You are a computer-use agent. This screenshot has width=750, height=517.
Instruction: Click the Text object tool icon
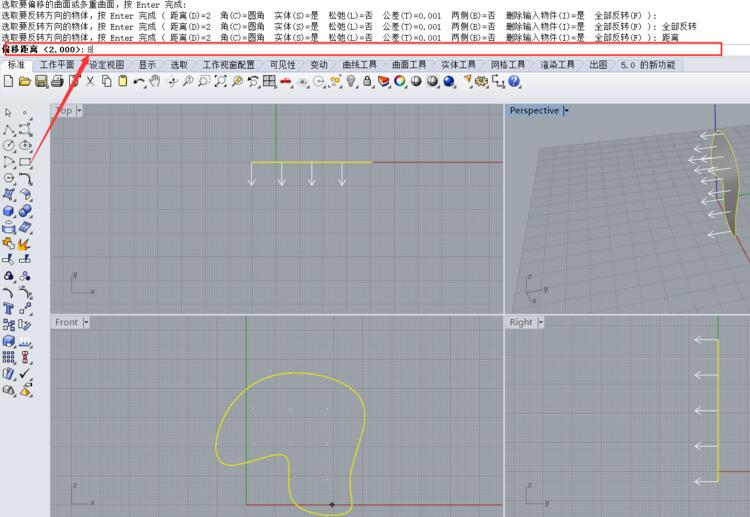(x=9, y=309)
